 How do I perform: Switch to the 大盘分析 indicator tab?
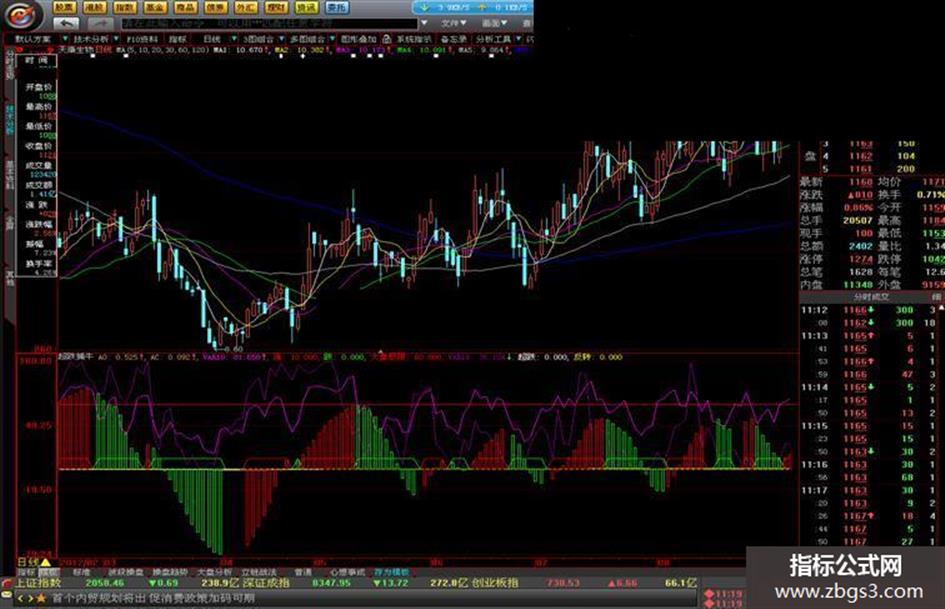pyautogui.click(x=215, y=572)
